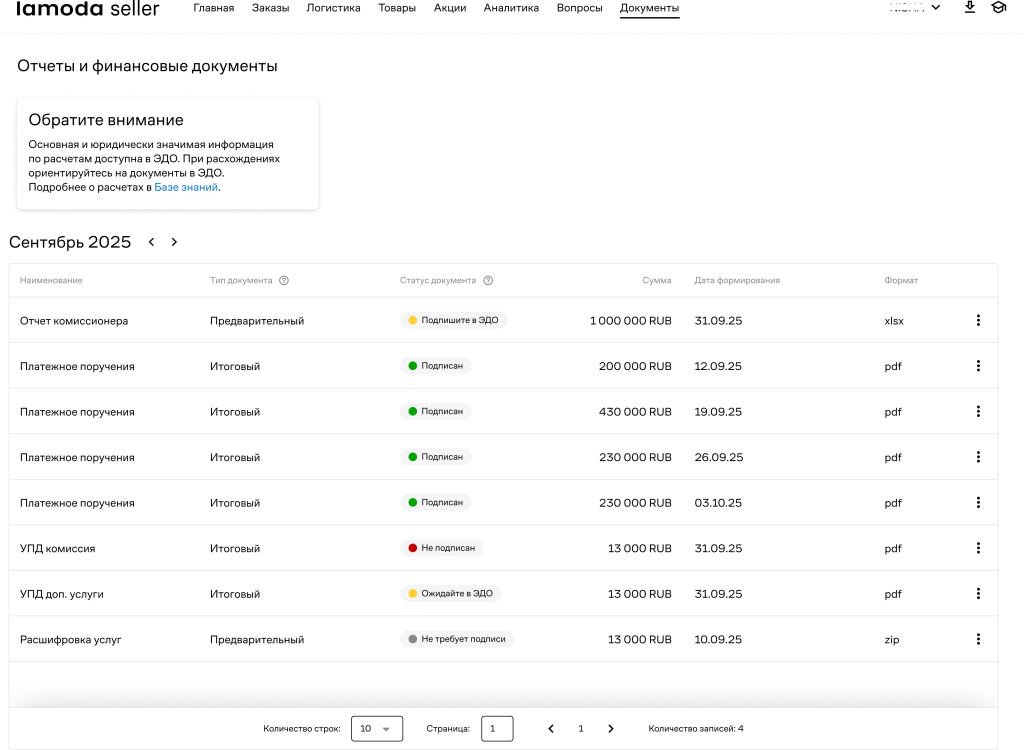This screenshot has width=1024, height=750.
Task: Open three-dot menu for УПД комиссия row
Action: [978, 548]
